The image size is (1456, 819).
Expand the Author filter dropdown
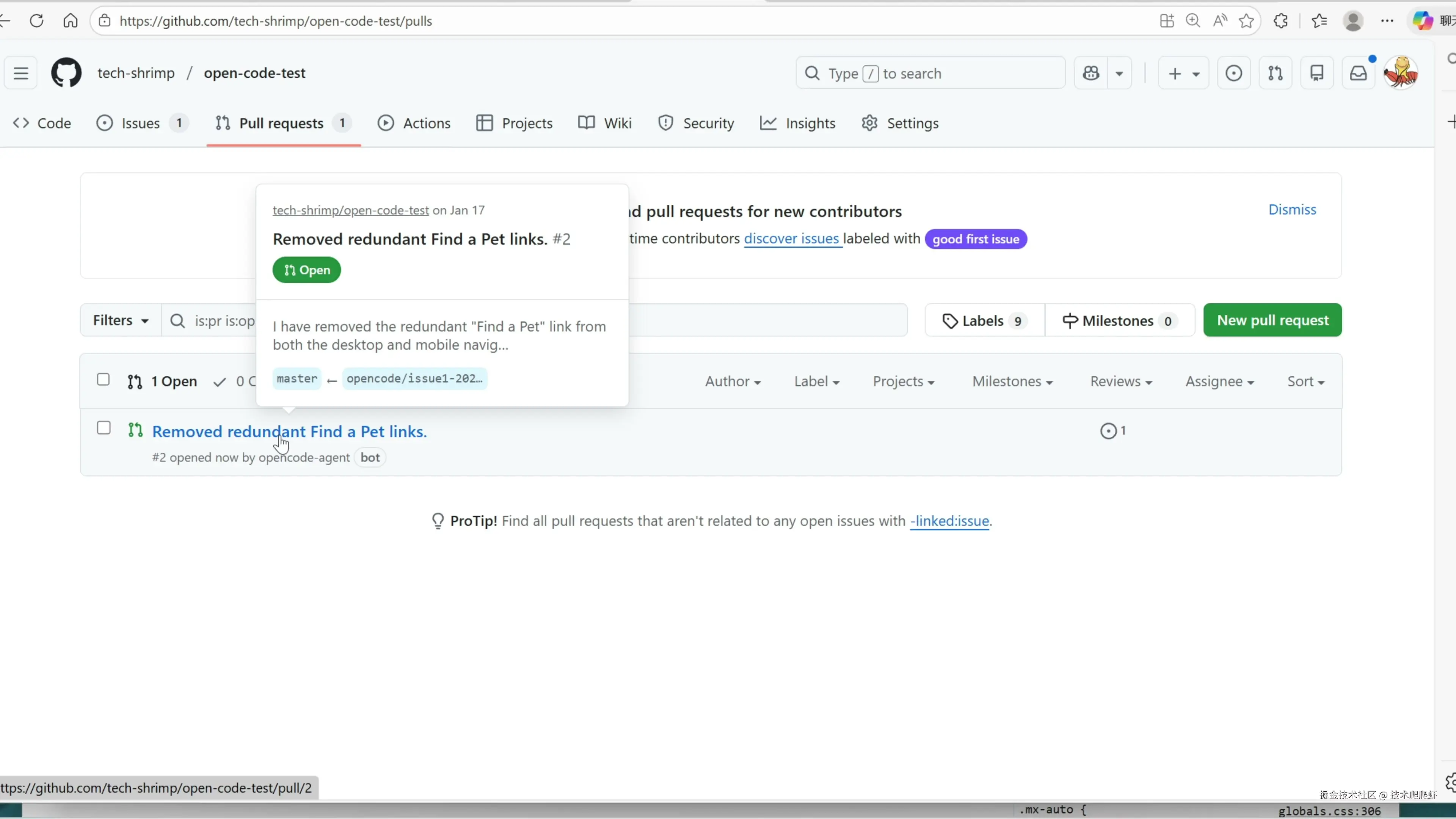[733, 381]
